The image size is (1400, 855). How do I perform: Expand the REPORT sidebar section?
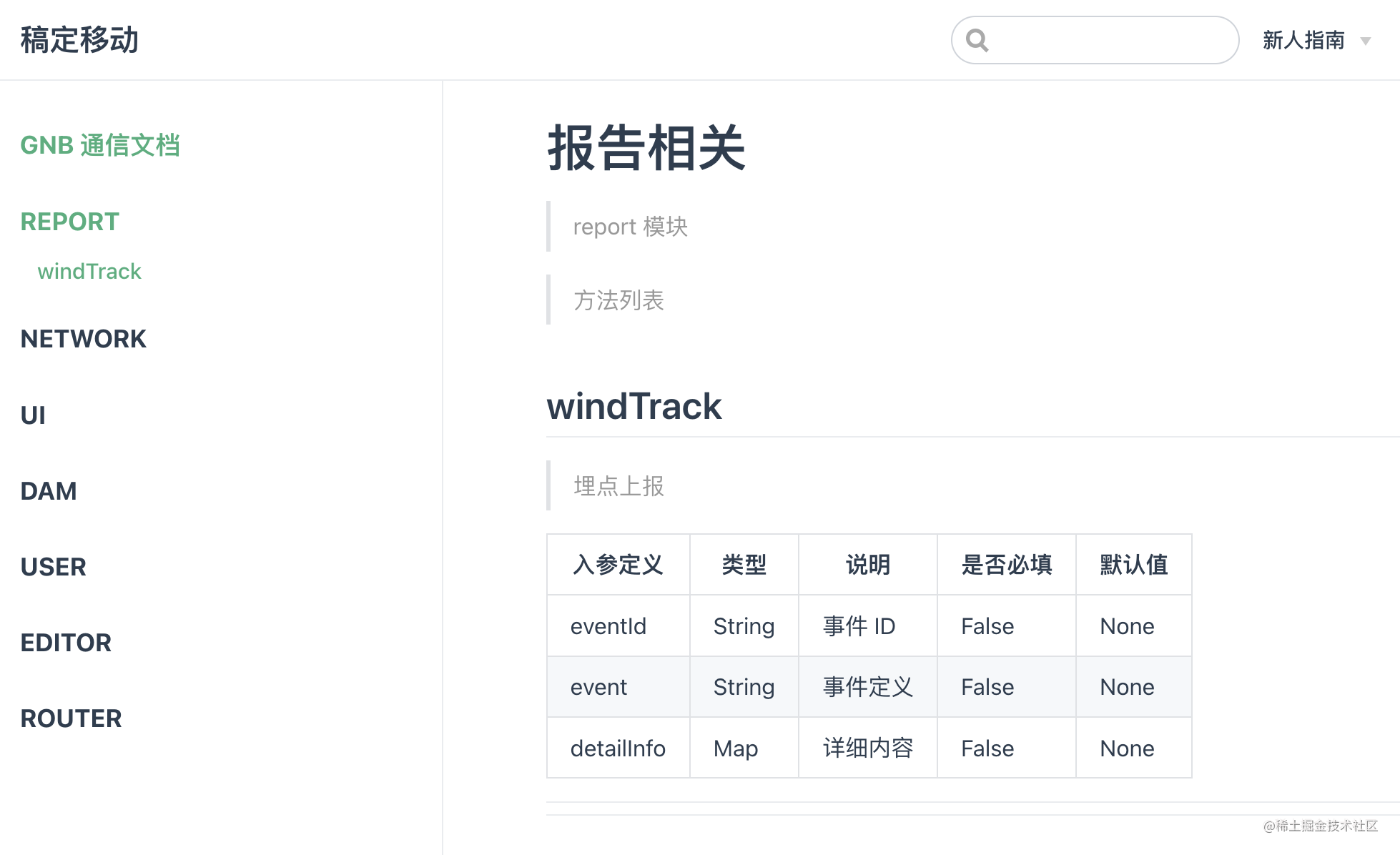[69, 222]
